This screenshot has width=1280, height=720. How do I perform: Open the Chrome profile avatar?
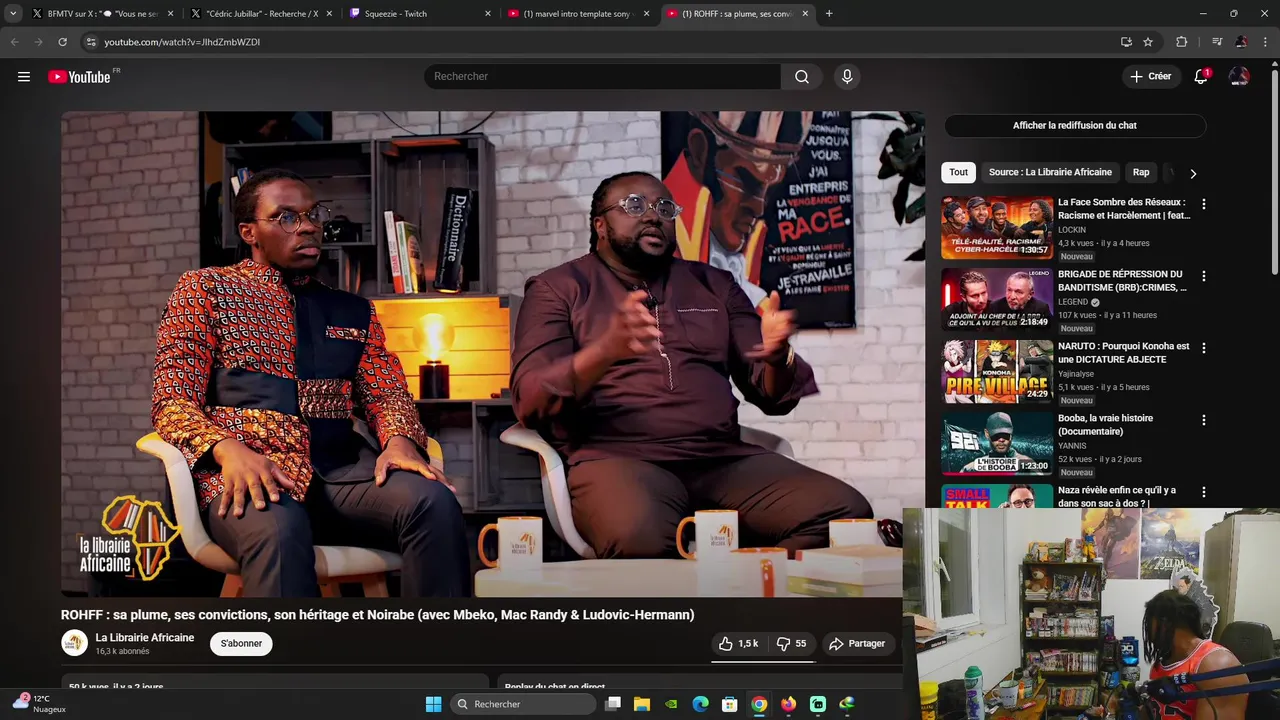click(1241, 42)
